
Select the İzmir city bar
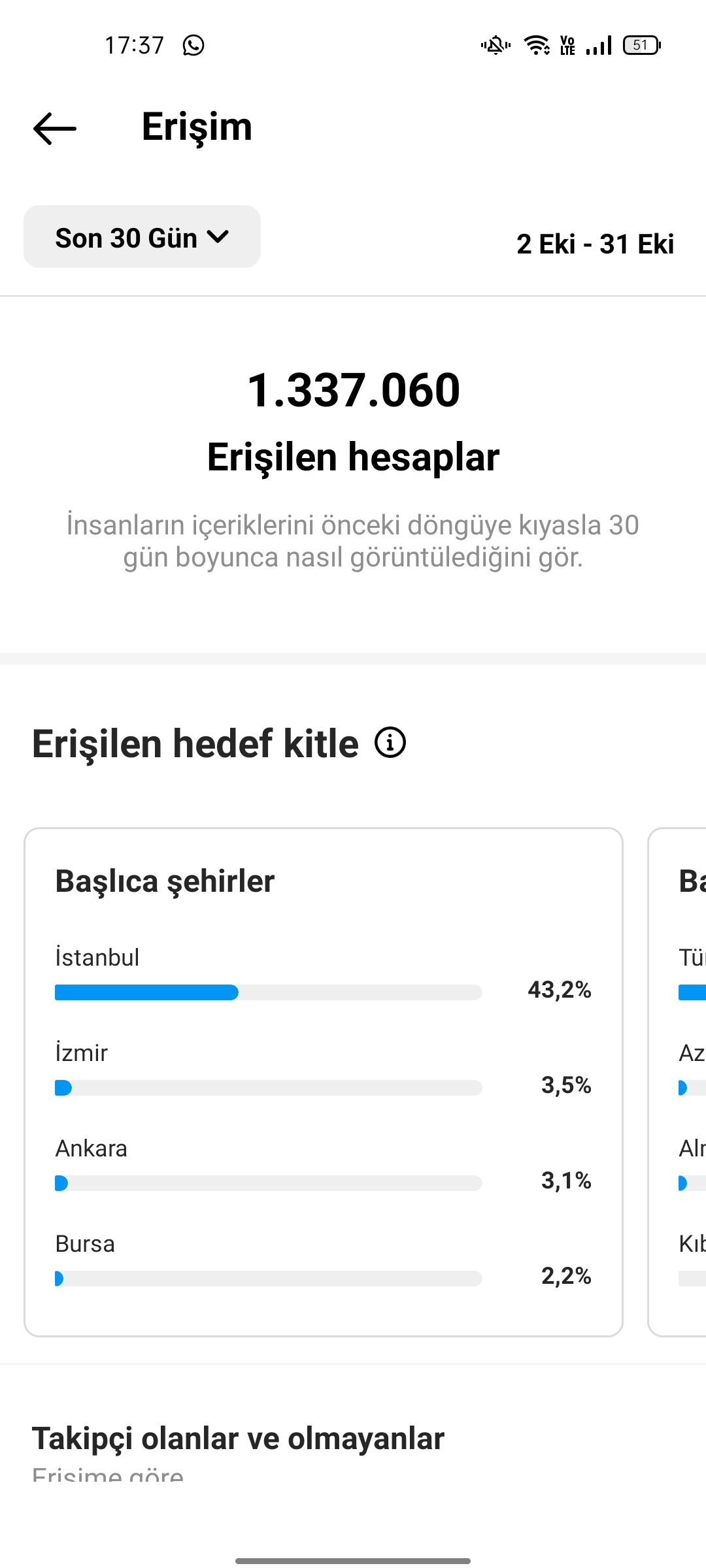(x=269, y=1088)
